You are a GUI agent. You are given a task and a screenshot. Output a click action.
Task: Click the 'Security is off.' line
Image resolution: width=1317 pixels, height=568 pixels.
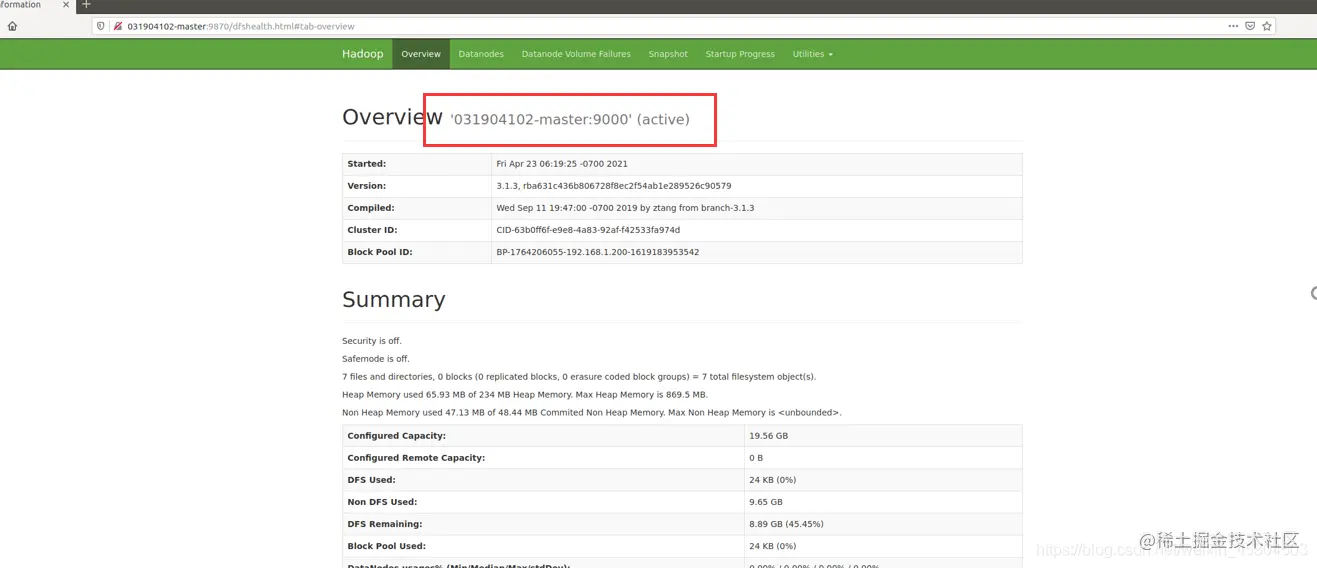click(372, 341)
